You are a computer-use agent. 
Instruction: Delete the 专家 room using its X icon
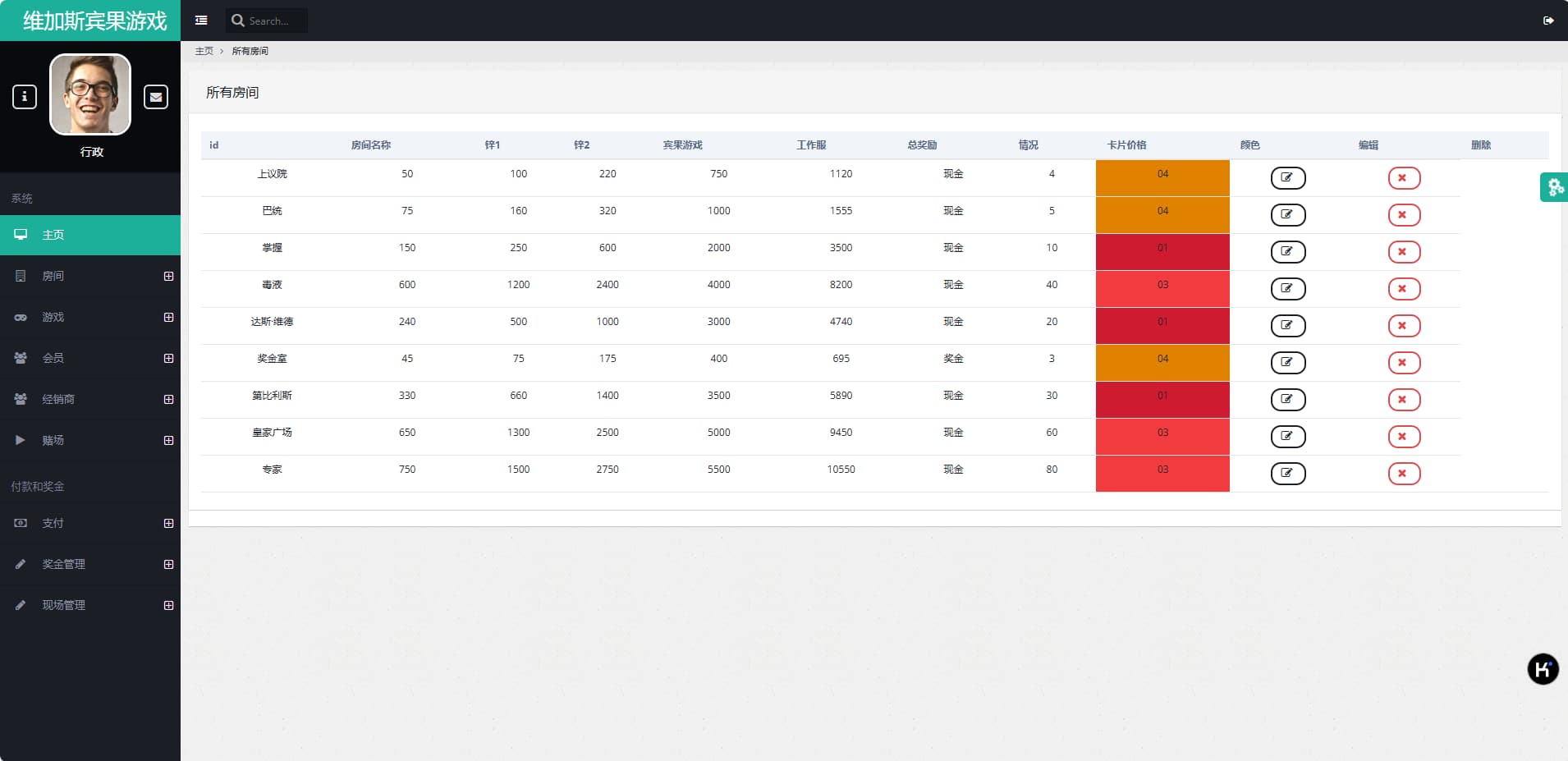1403,474
